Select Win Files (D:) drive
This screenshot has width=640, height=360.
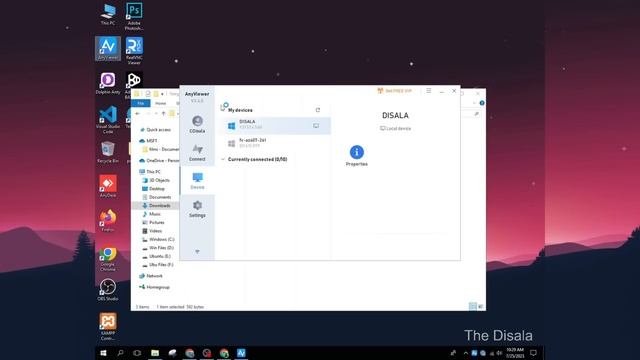(x=158, y=248)
